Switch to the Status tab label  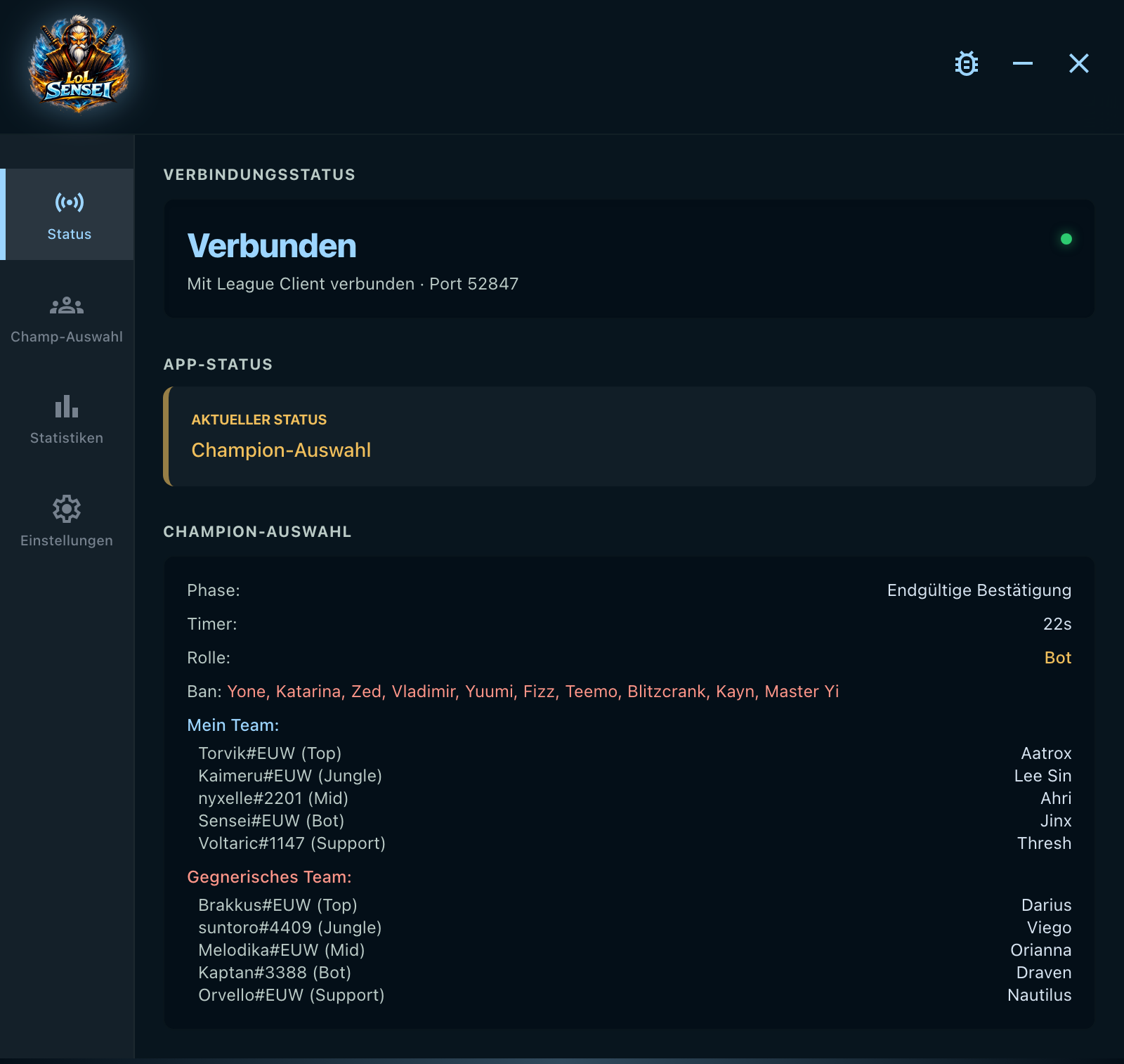point(69,234)
